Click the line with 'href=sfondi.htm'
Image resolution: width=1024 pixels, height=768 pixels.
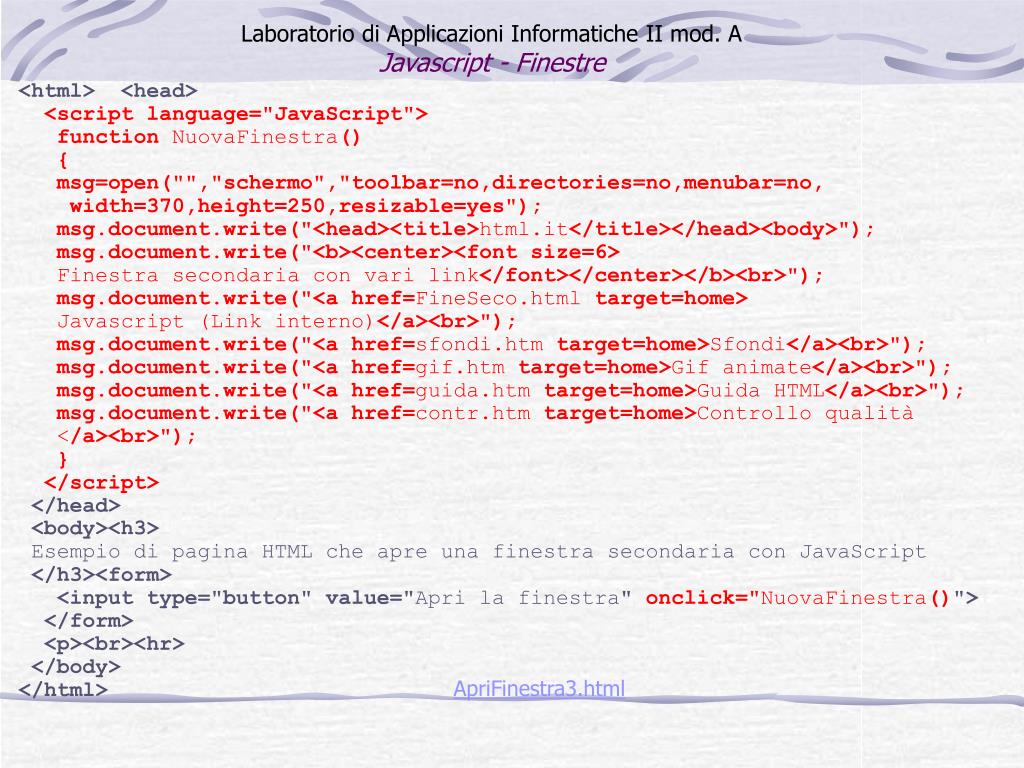click(491, 344)
